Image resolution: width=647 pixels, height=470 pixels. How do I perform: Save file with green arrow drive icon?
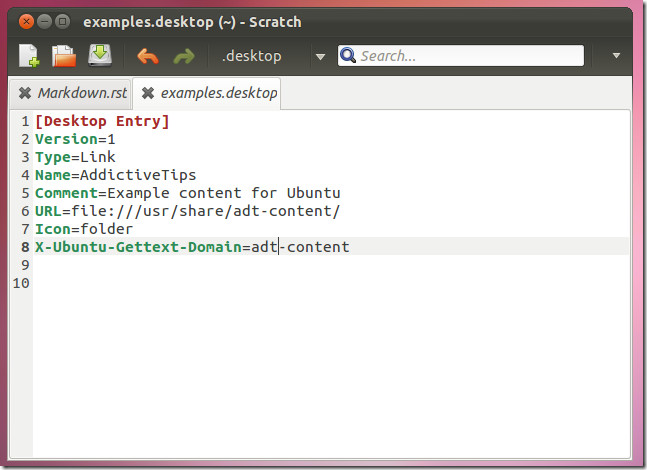click(x=100, y=55)
